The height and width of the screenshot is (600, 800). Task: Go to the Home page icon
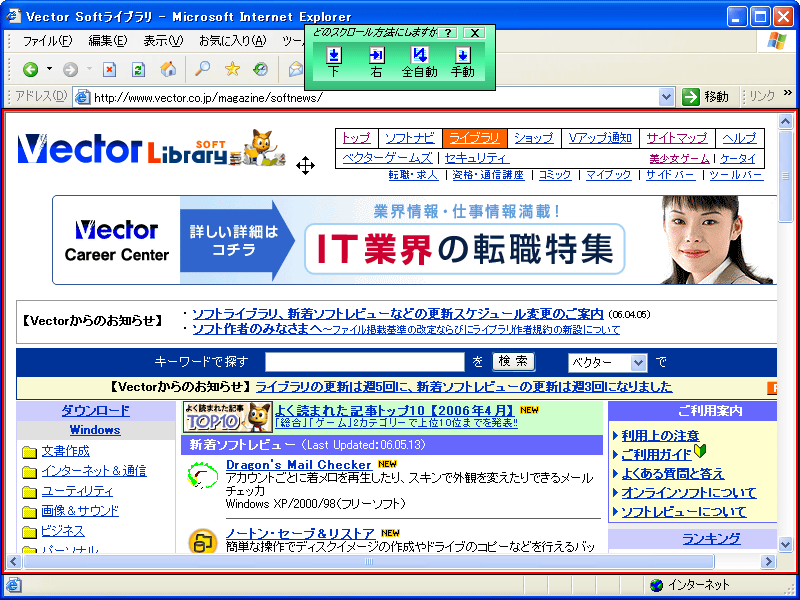[x=168, y=69]
